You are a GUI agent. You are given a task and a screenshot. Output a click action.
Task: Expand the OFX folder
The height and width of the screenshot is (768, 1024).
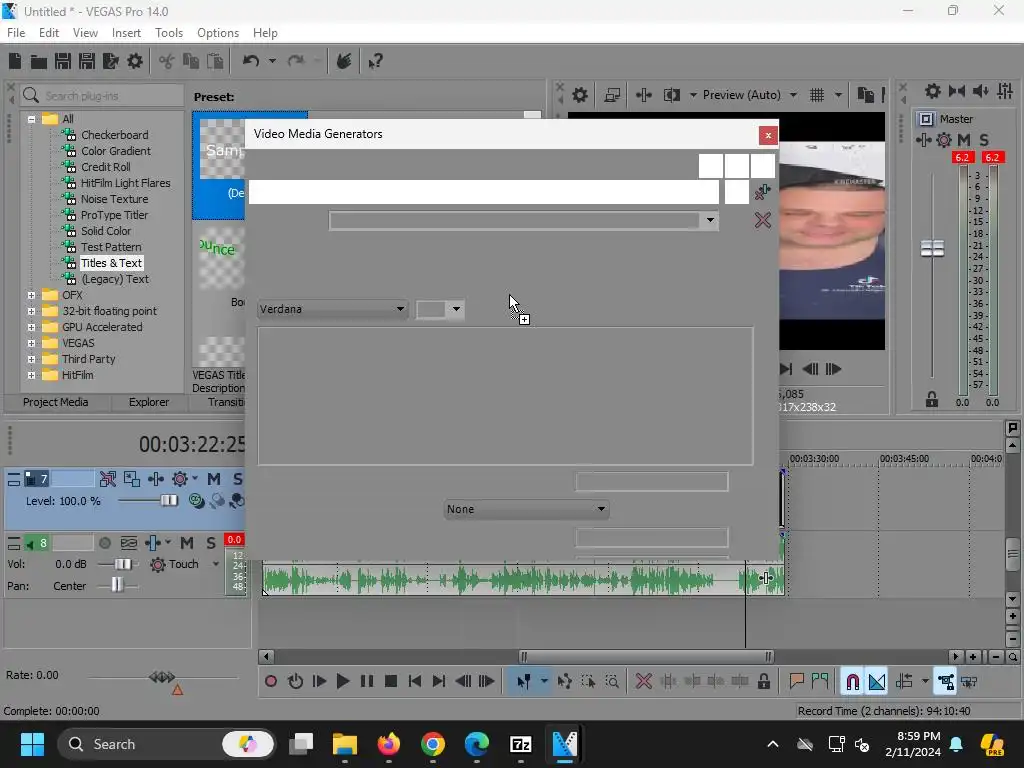31,295
